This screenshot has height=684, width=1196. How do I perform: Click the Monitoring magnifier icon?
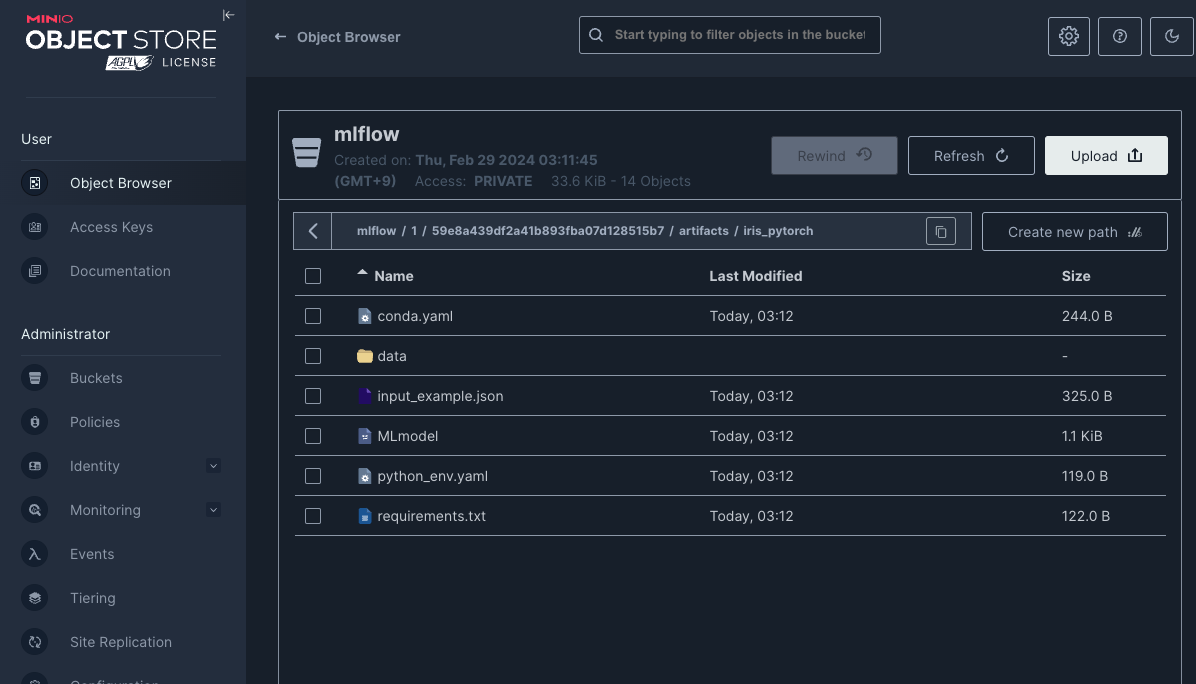[35, 510]
